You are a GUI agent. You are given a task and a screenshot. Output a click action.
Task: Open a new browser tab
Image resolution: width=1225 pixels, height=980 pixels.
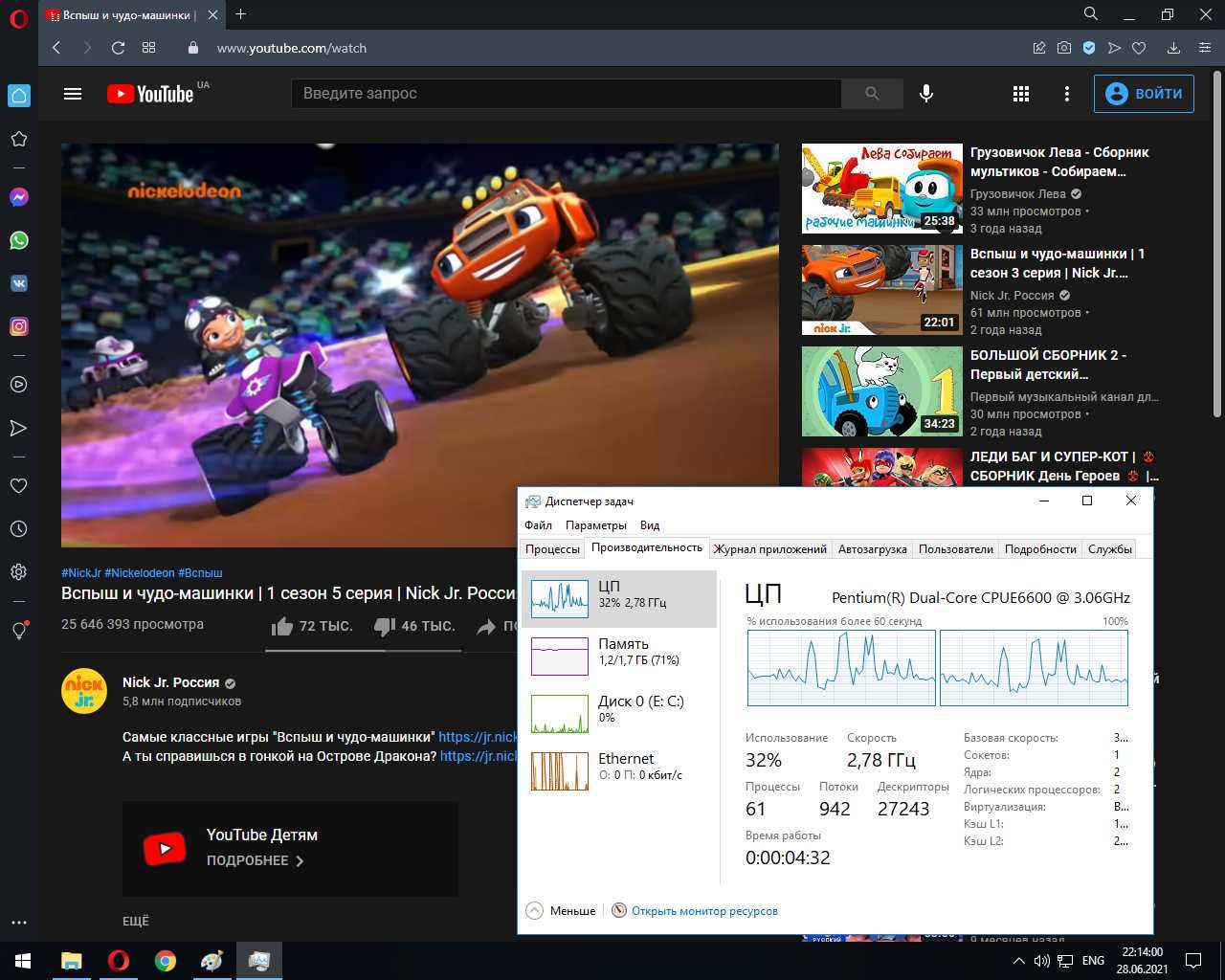click(x=240, y=14)
